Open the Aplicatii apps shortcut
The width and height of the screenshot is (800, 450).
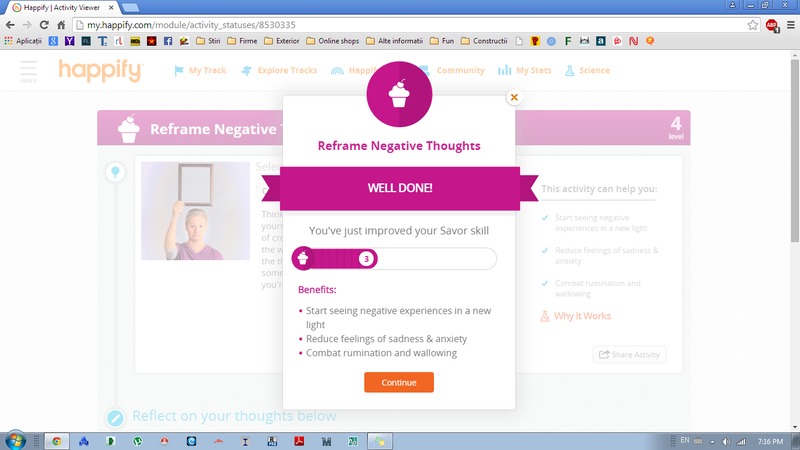click(x=23, y=41)
